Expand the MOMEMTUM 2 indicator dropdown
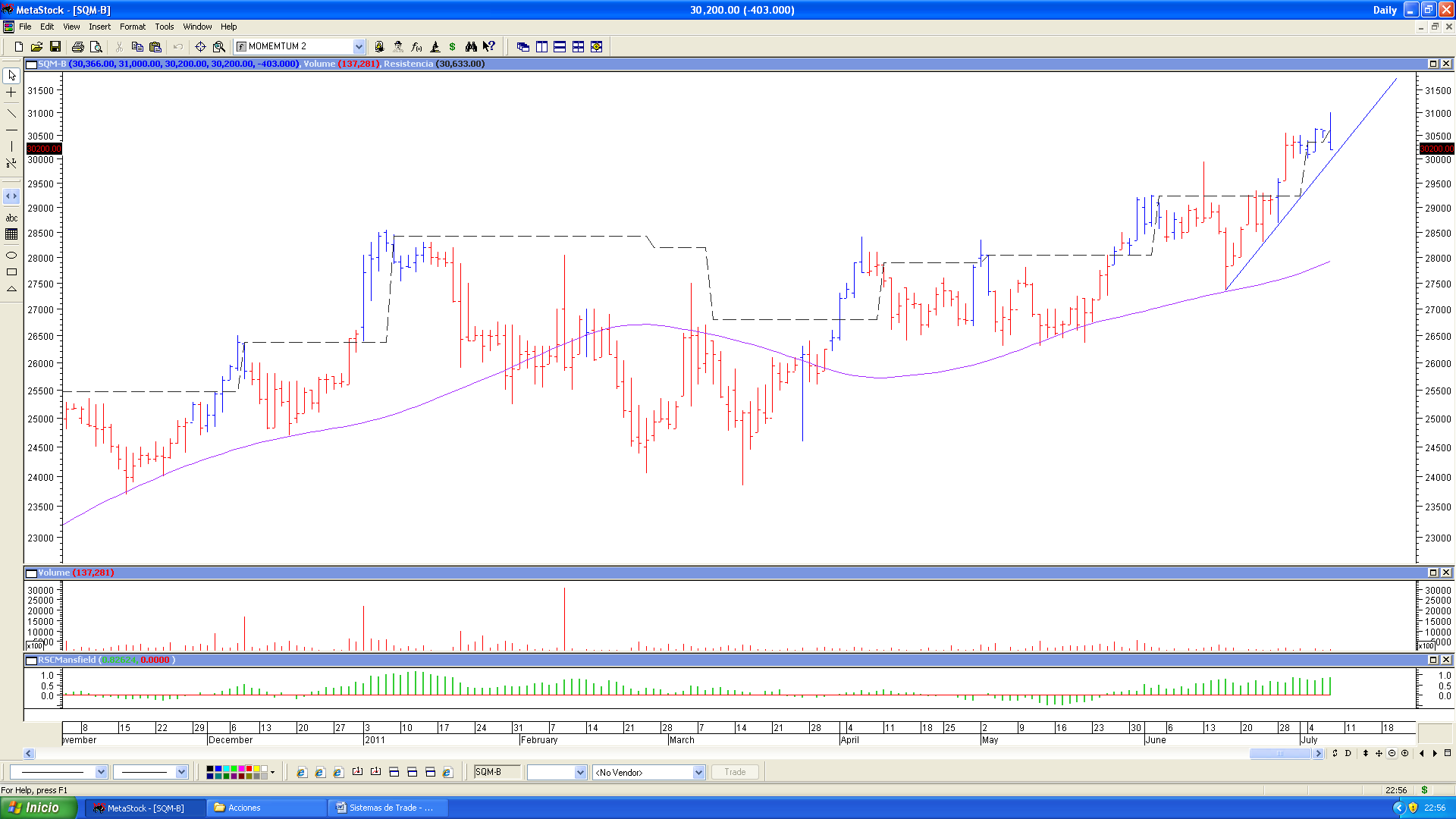 tap(359, 47)
